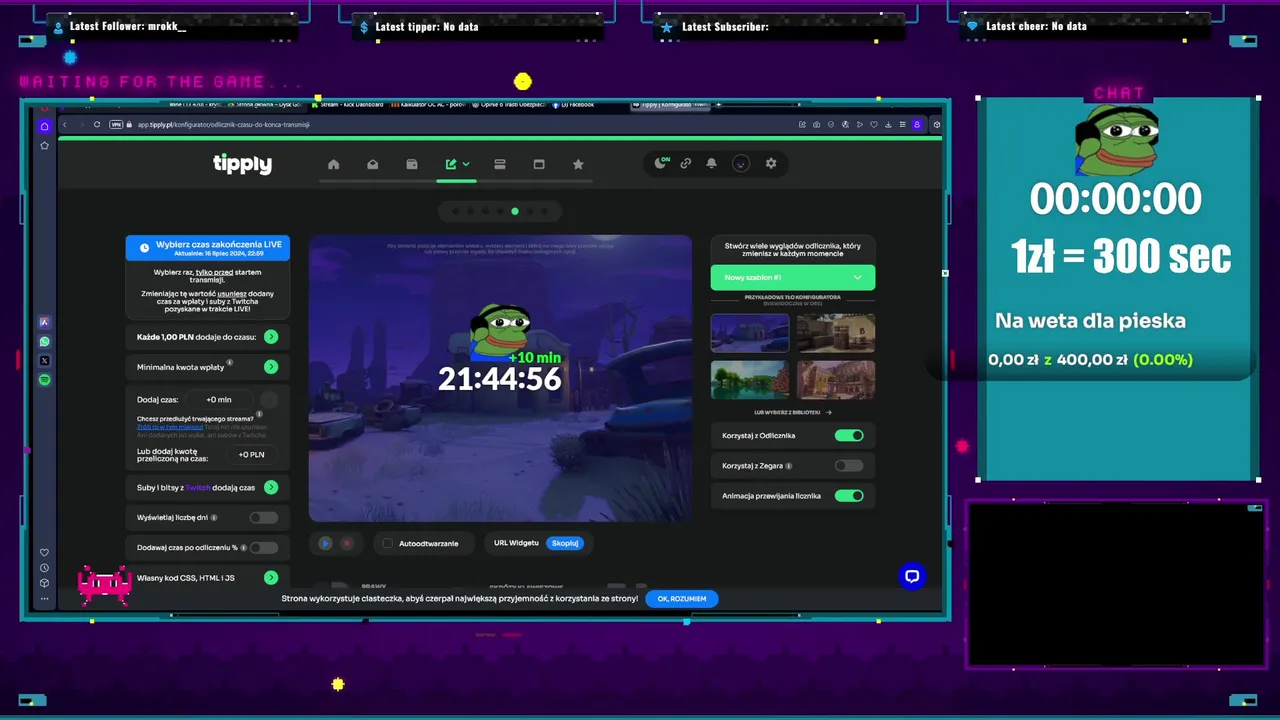Select the active green step dot indicator

click(x=515, y=211)
